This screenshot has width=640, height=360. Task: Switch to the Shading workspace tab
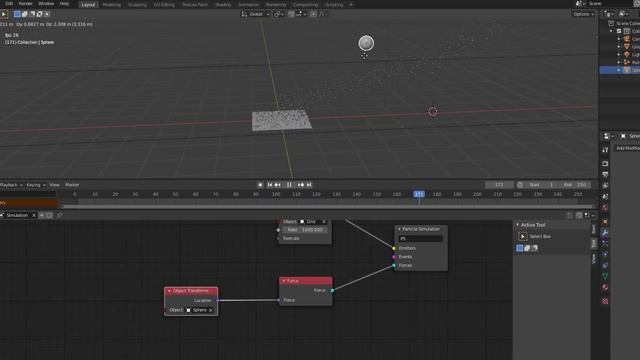223,4
